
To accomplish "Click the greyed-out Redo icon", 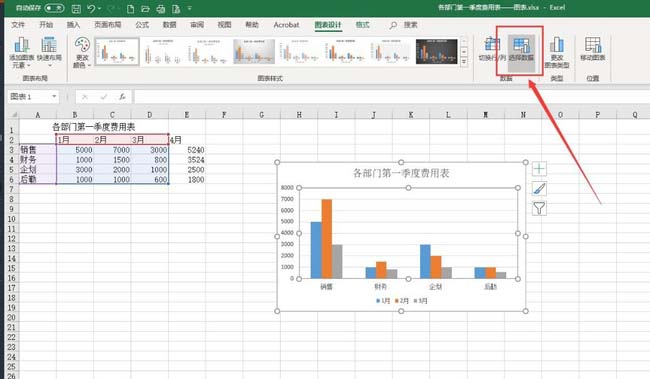I will pyautogui.click(x=111, y=8).
